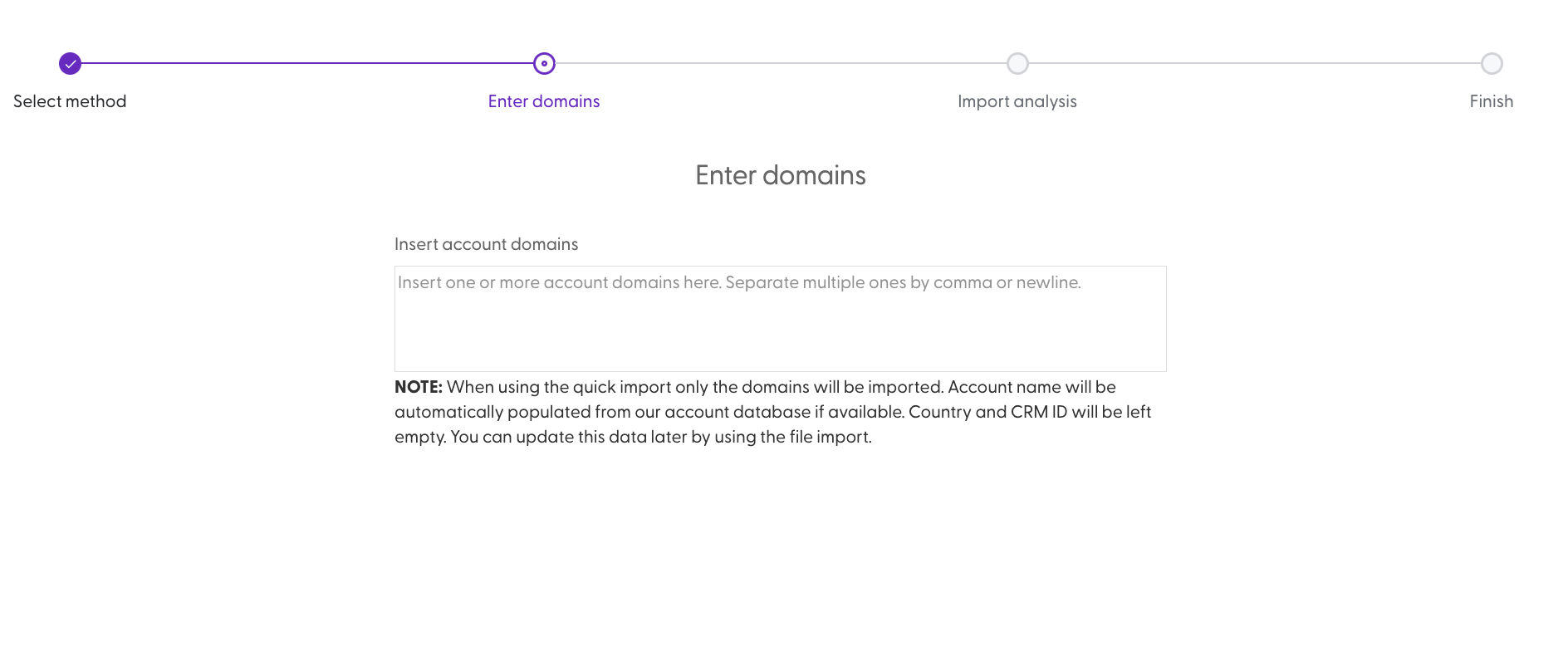Click the Insert account domains field label

pos(486,244)
